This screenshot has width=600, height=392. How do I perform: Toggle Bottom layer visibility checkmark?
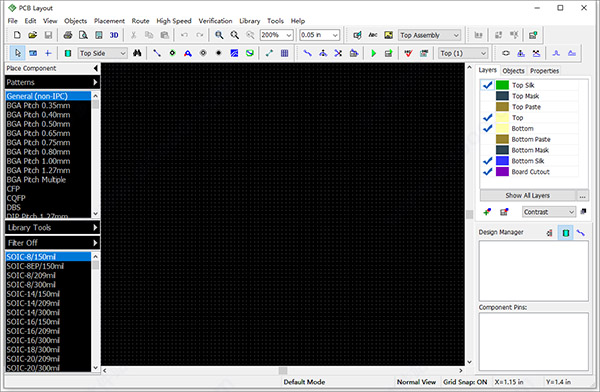(487, 128)
